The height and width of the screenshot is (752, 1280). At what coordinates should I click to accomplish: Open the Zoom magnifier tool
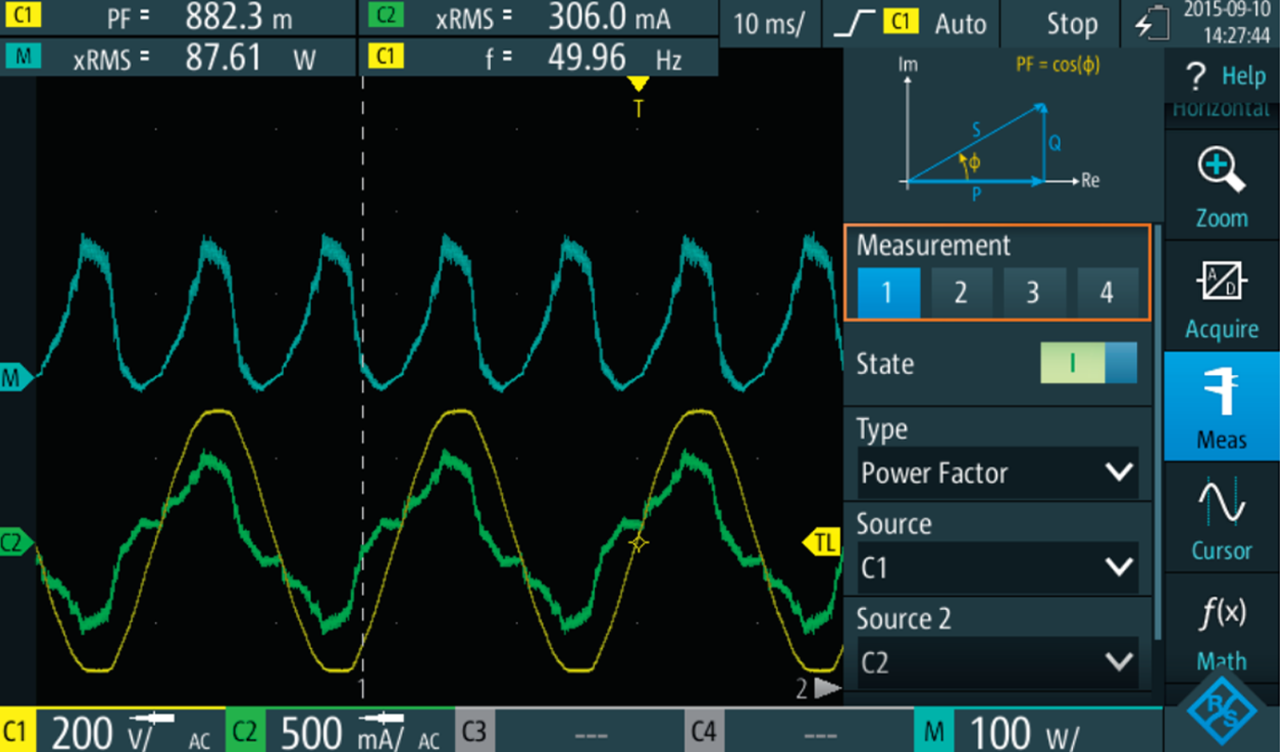[x=1221, y=185]
